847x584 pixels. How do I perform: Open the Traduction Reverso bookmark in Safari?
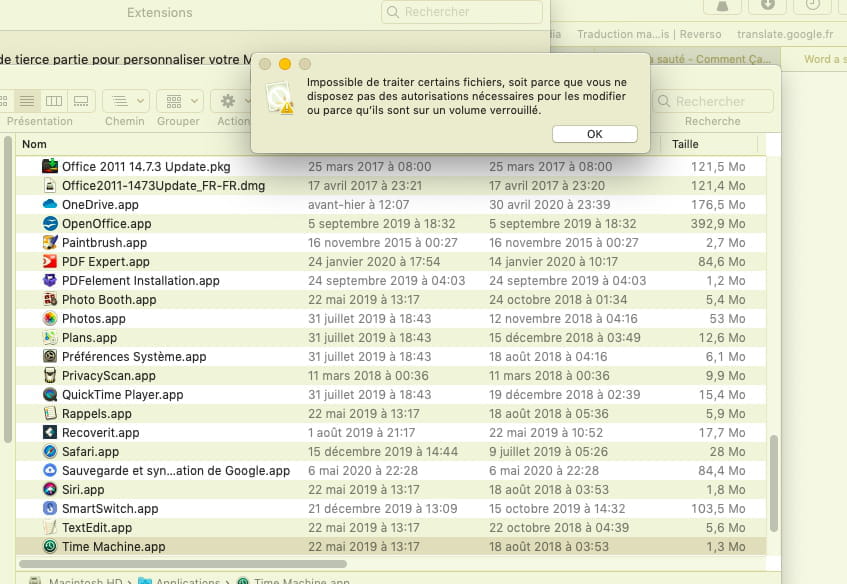pyautogui.click(x=649, y=34)
